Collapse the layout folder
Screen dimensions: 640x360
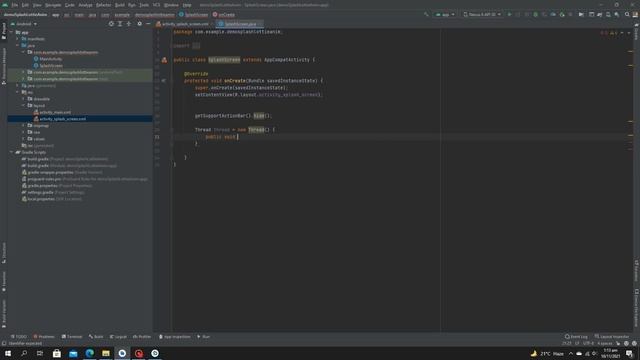(x=24, y=105)
